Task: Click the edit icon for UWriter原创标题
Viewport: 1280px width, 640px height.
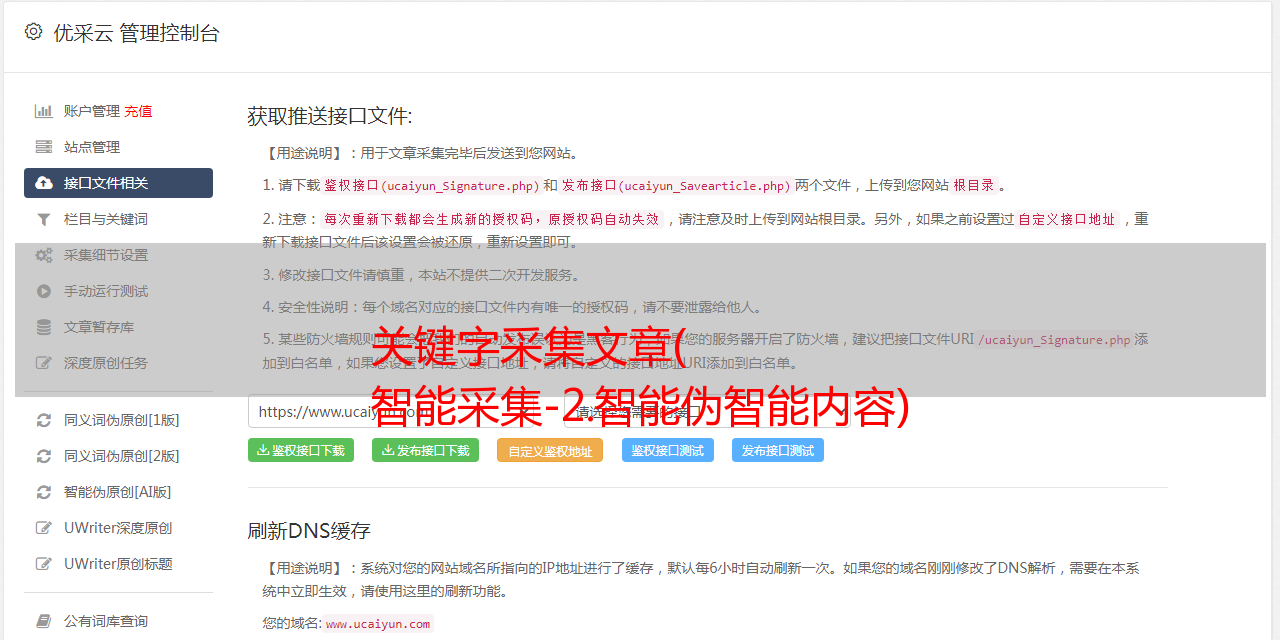Action: click(x=44, y=564)
